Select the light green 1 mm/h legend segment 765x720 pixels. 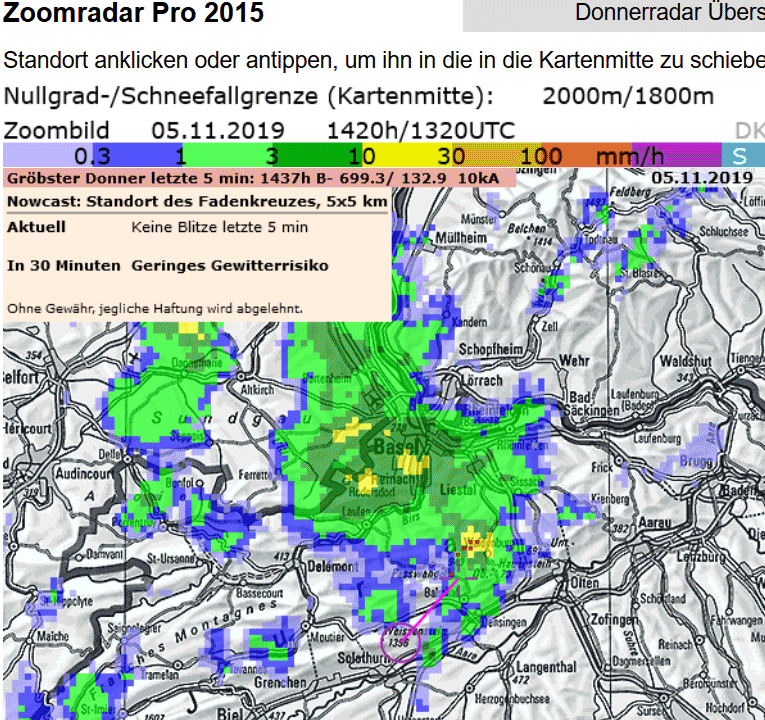tap(226, 155)
